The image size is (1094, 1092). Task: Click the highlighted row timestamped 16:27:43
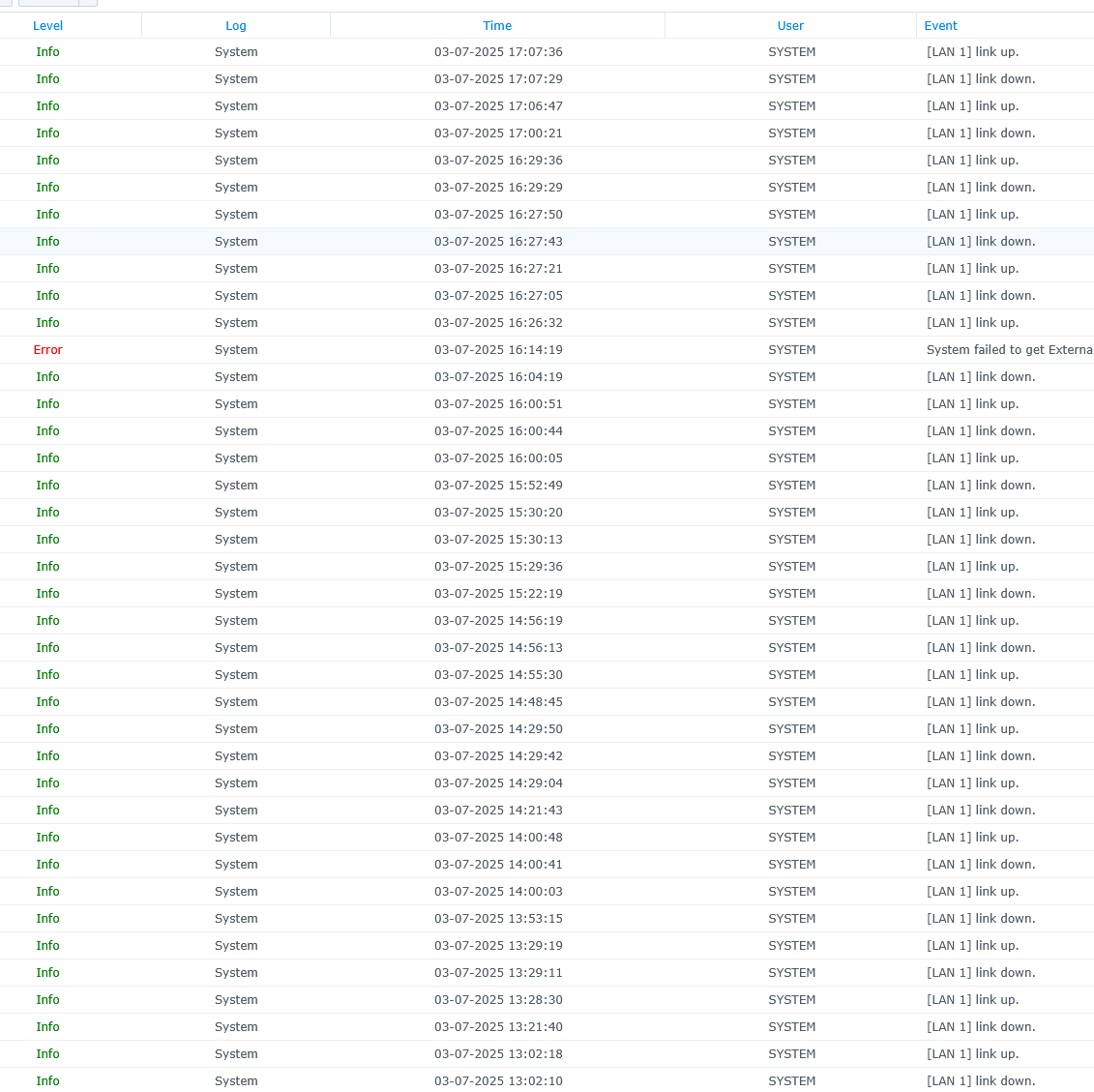coord(498,242)
